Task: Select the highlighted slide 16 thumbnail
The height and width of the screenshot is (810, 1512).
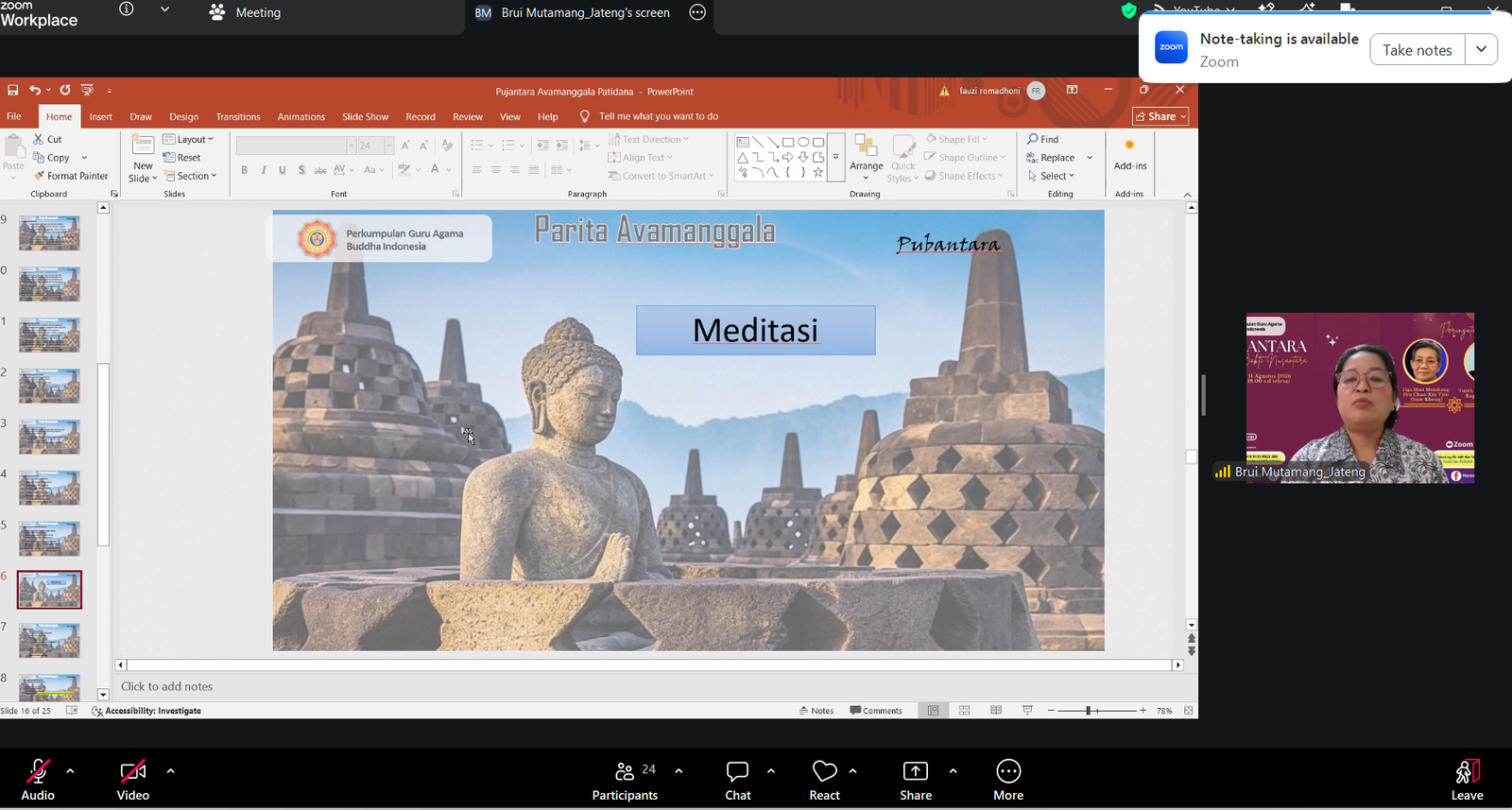Action: 49,590
